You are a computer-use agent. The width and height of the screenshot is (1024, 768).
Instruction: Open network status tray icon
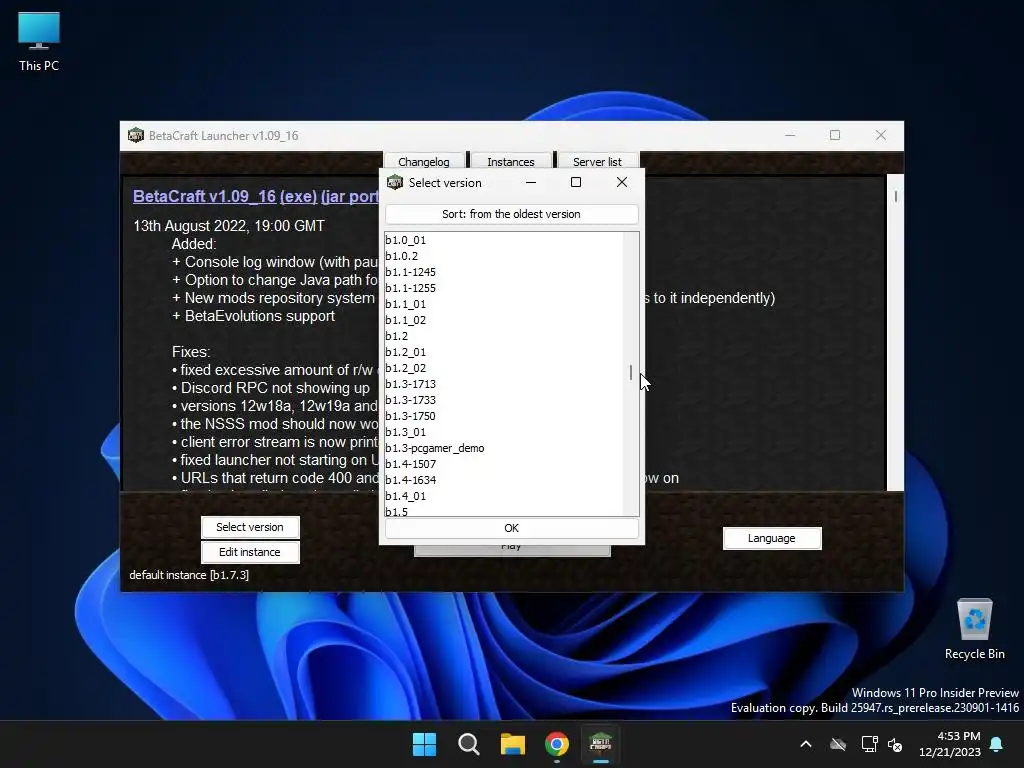tap(869, 744)
